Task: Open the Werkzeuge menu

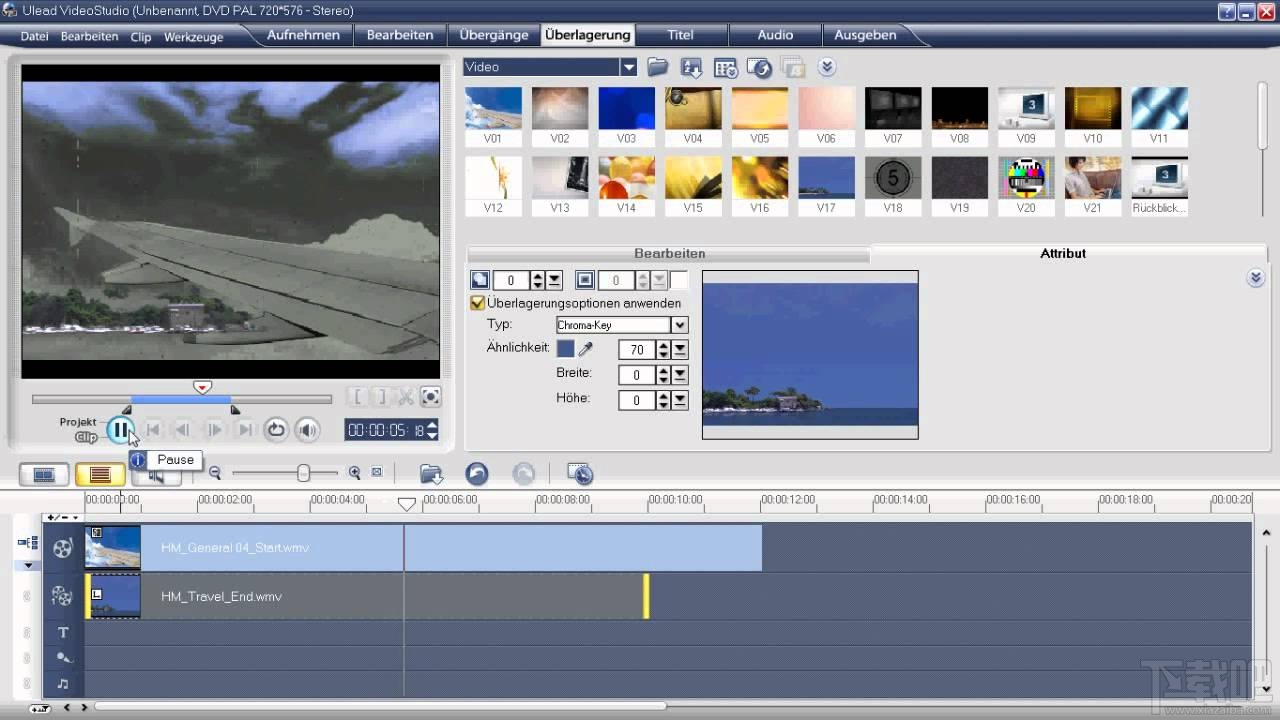Action: tap(193, 36)
